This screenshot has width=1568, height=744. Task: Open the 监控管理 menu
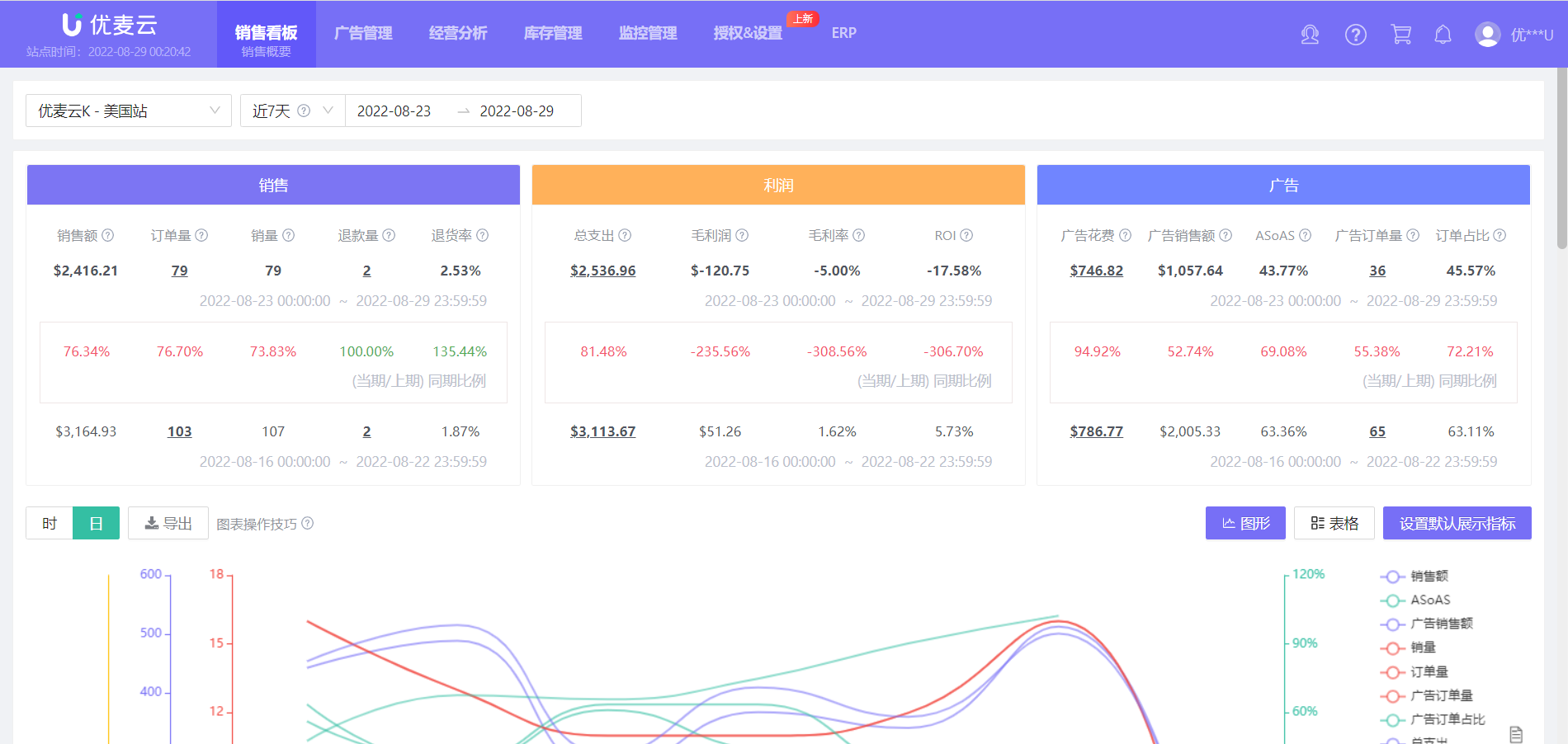[648, 33]
